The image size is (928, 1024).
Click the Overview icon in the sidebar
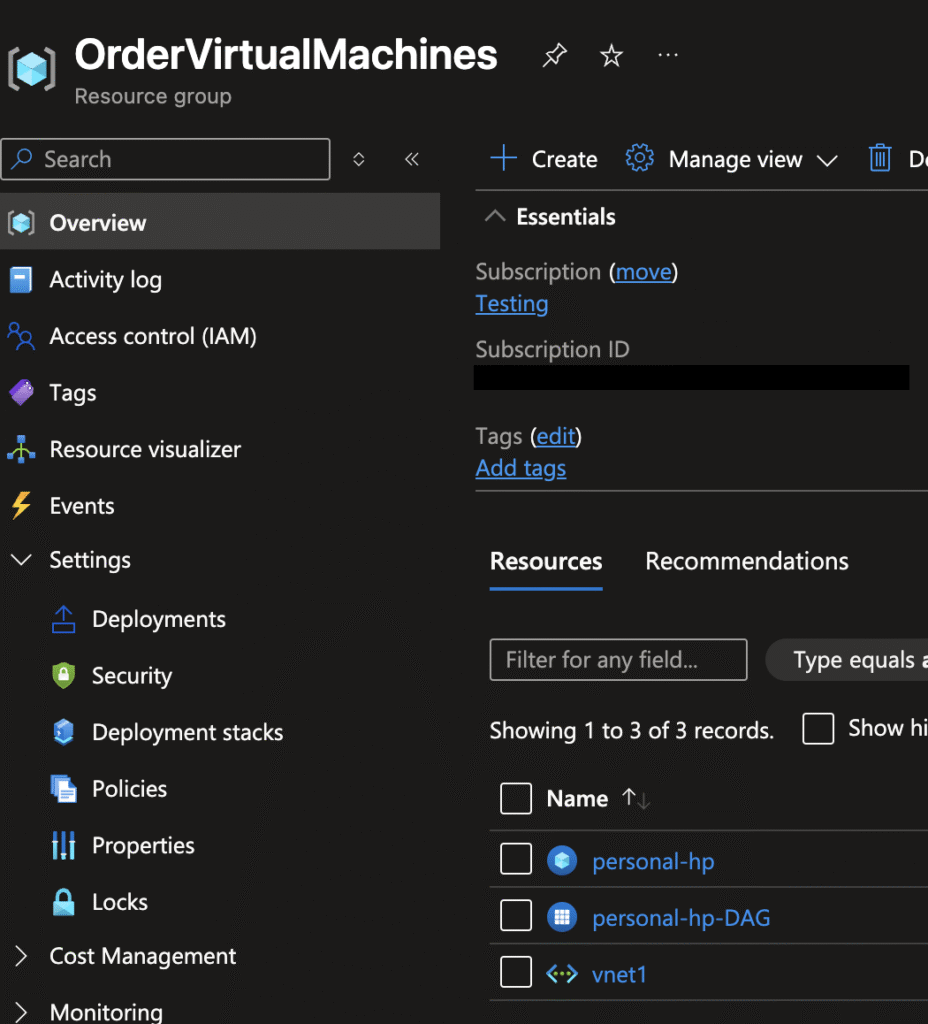click(22, 223)
